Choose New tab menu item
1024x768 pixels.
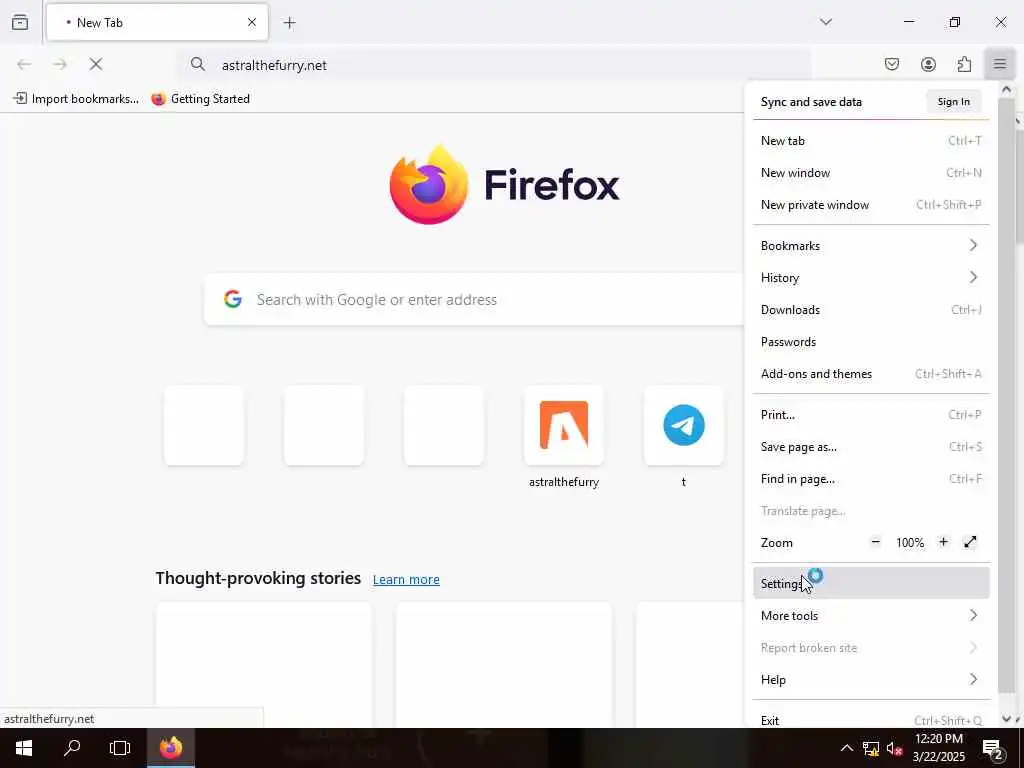click(x=871, y=140)
